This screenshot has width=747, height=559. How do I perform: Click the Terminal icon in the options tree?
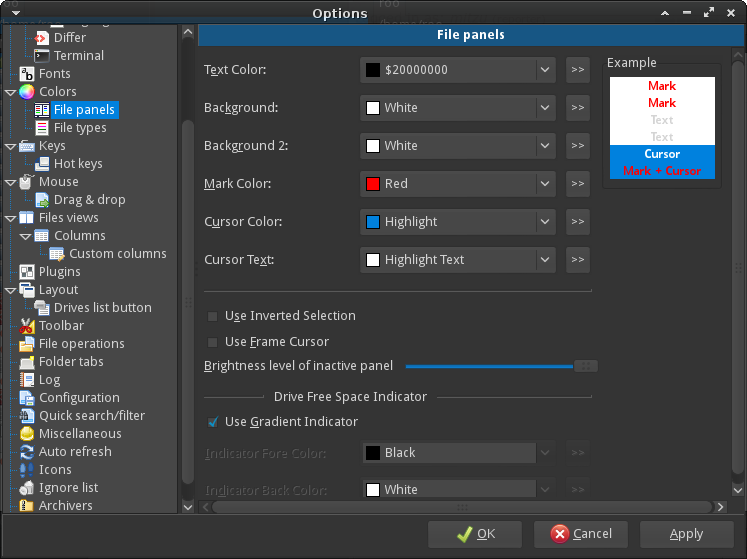point(41,56)
